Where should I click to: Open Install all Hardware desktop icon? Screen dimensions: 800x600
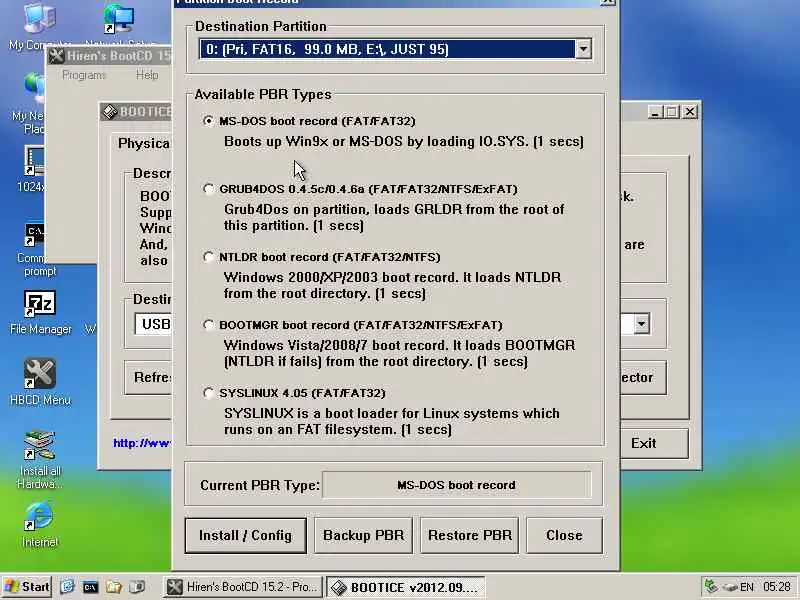(40, 460)
